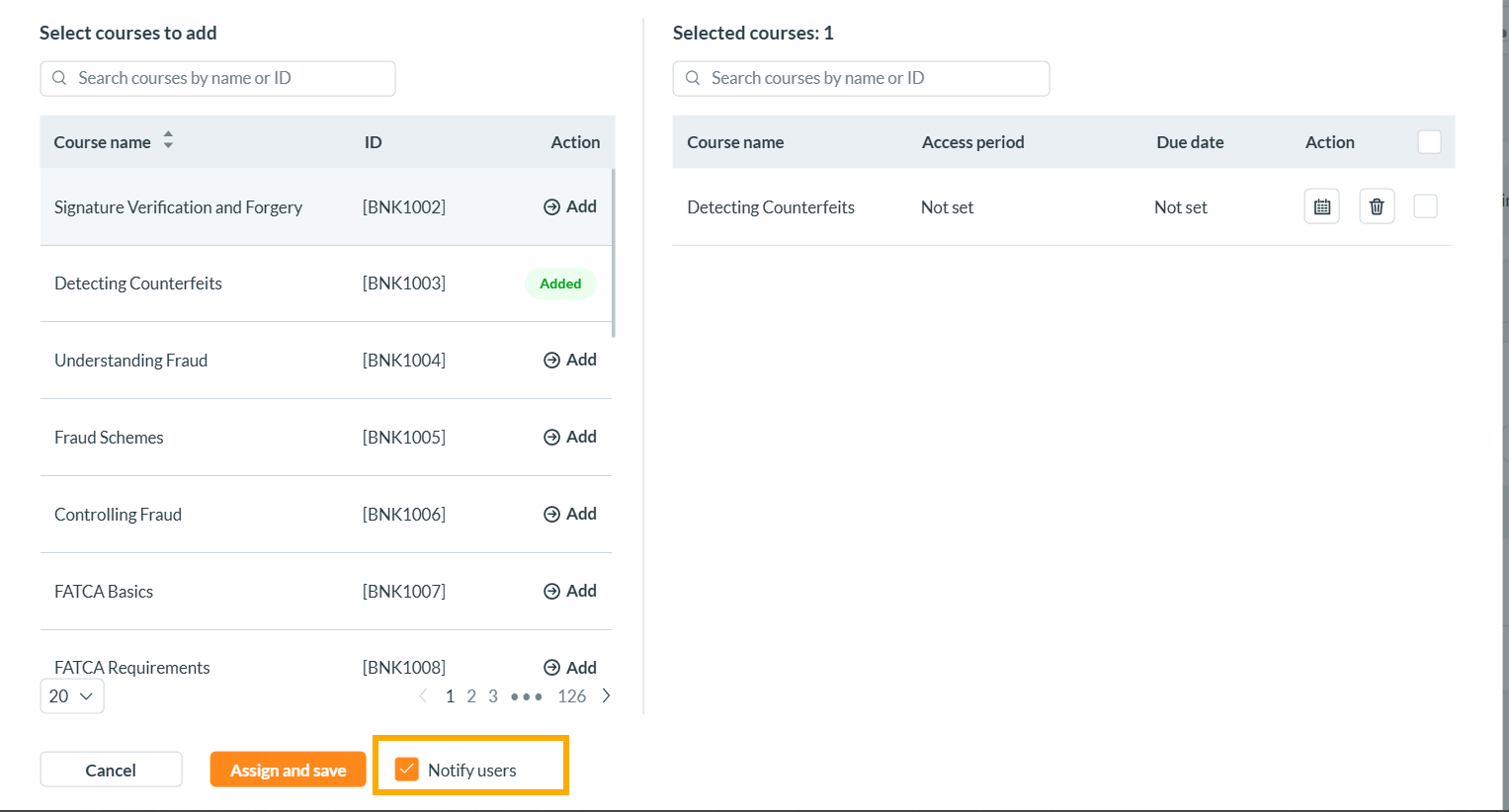
Task: Click pagination ellipsis to jump pages
Action: 526,696
